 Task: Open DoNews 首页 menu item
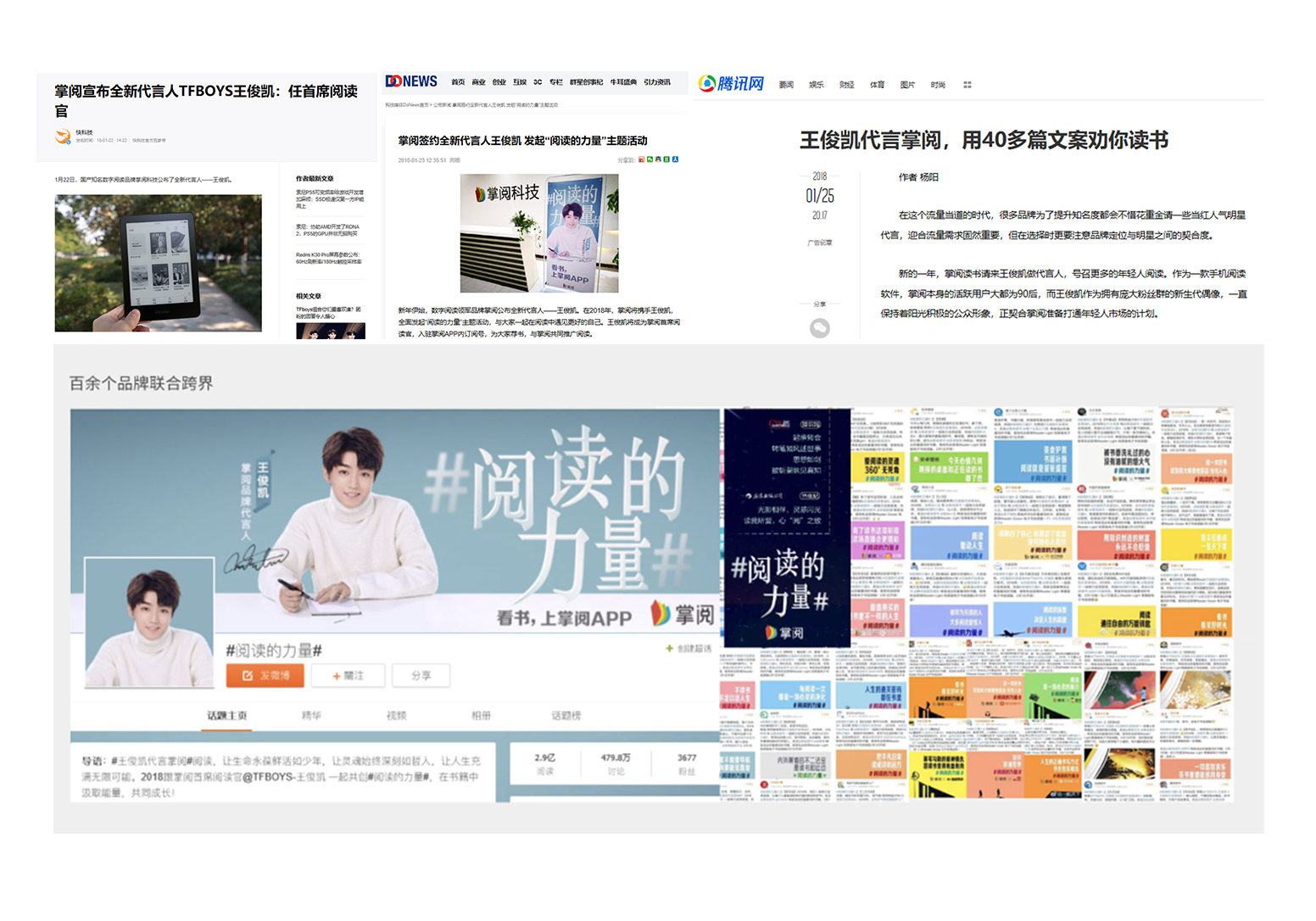[458, 82]
